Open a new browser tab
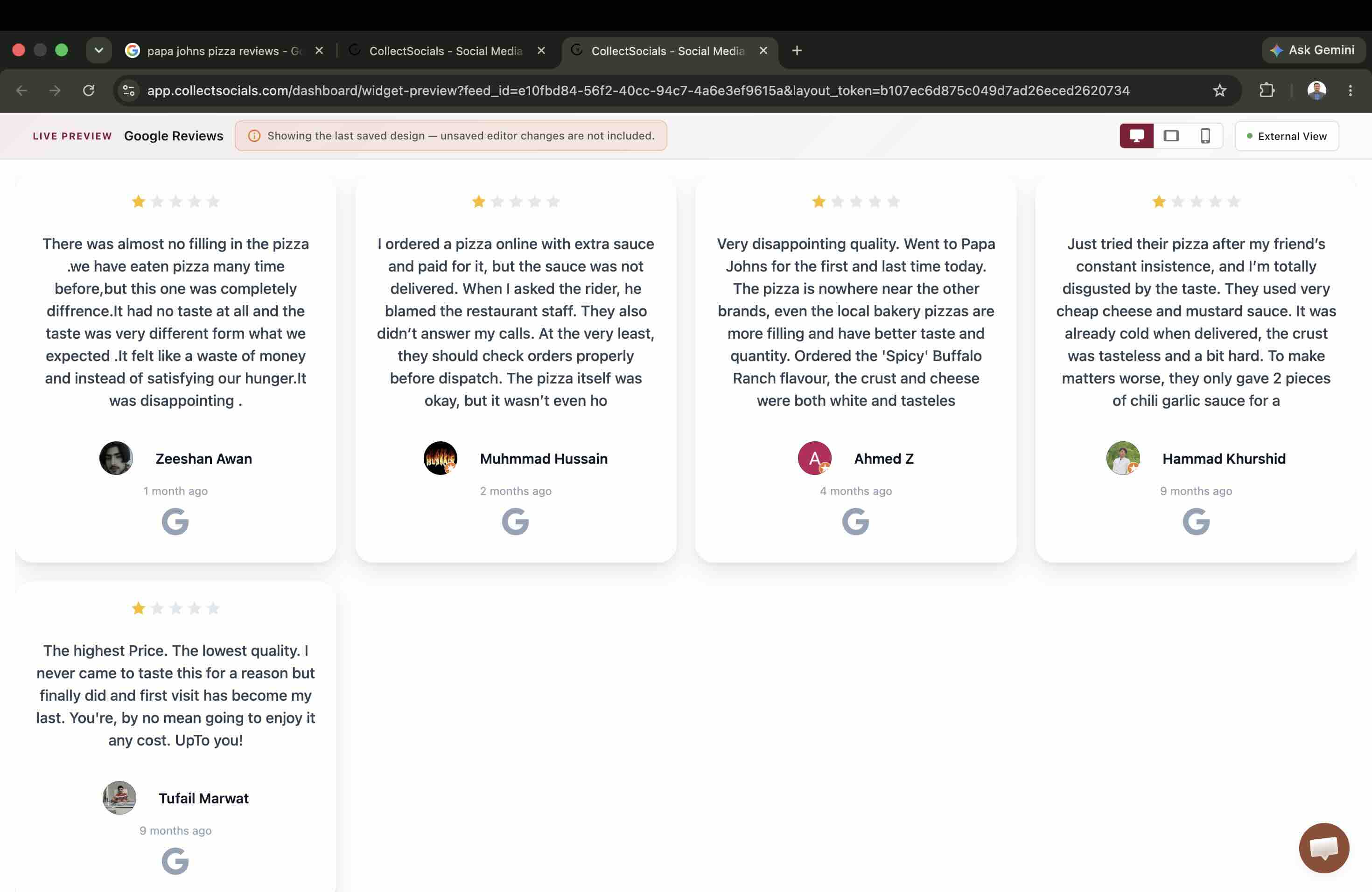Screen dimensions: 1372x892 coord(797,51)
